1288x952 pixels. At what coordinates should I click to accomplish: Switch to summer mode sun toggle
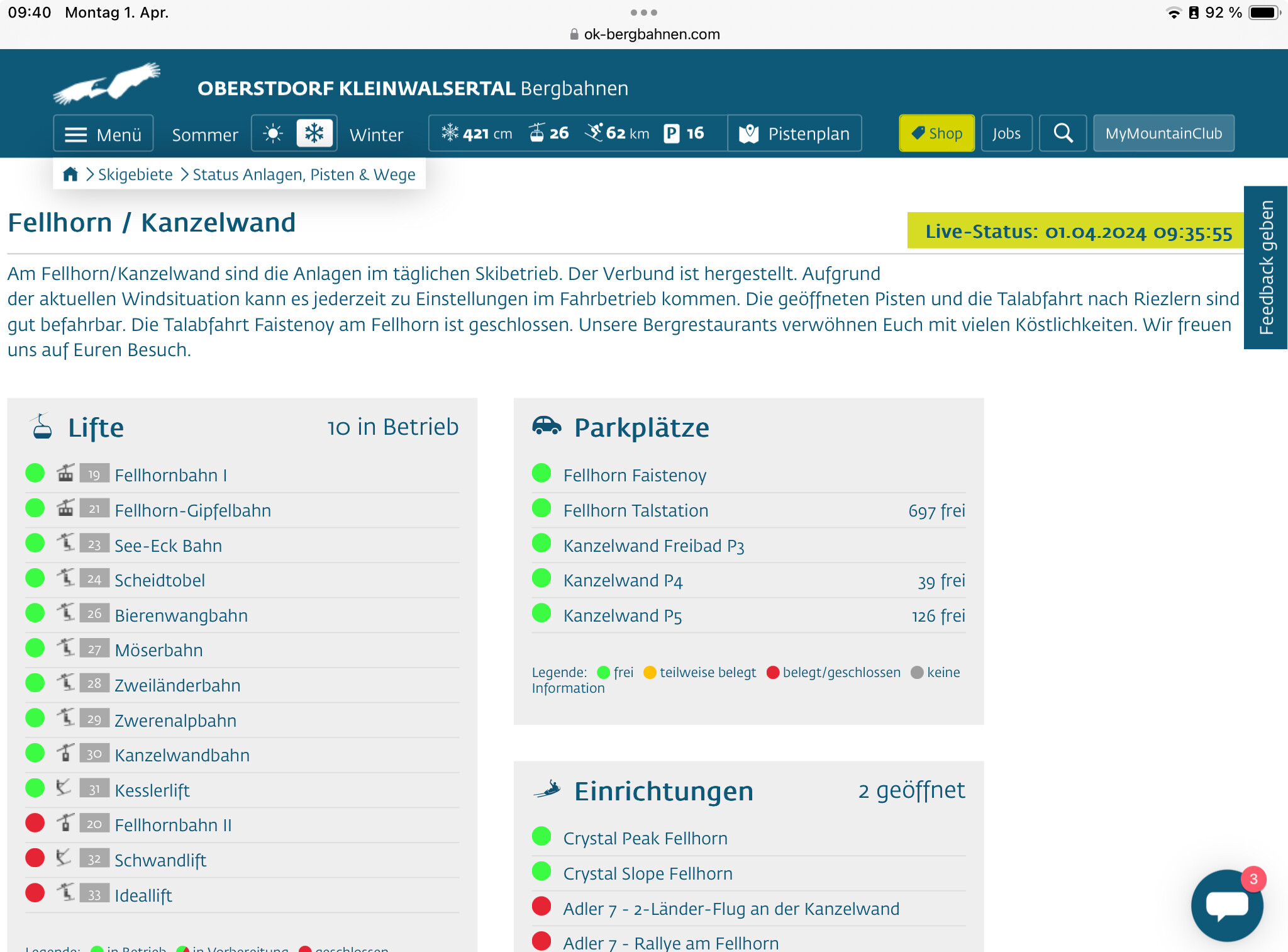point(274,133)
